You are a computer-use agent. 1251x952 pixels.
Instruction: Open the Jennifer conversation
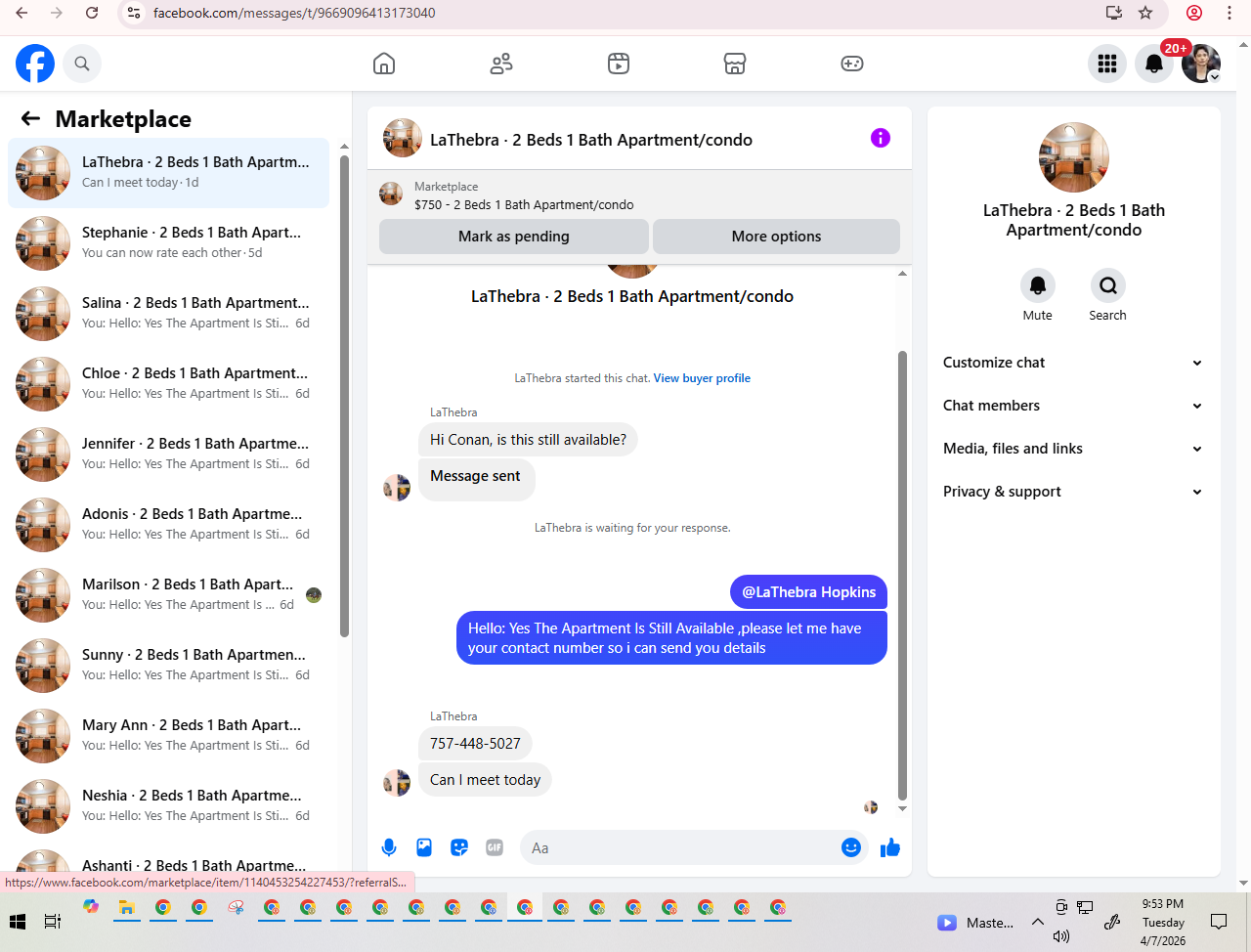[168, 454]
